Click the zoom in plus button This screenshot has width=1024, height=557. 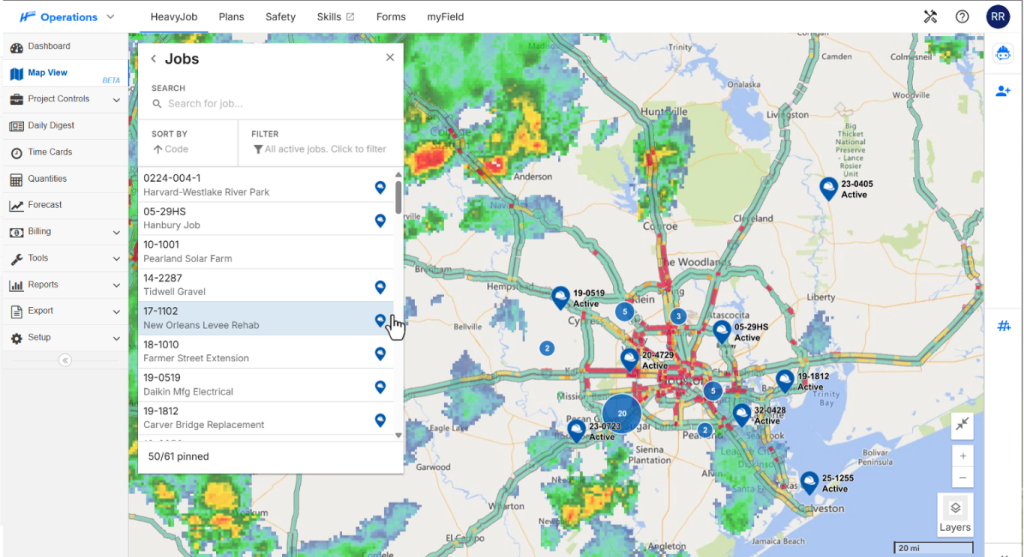click(x=962, y=455)
